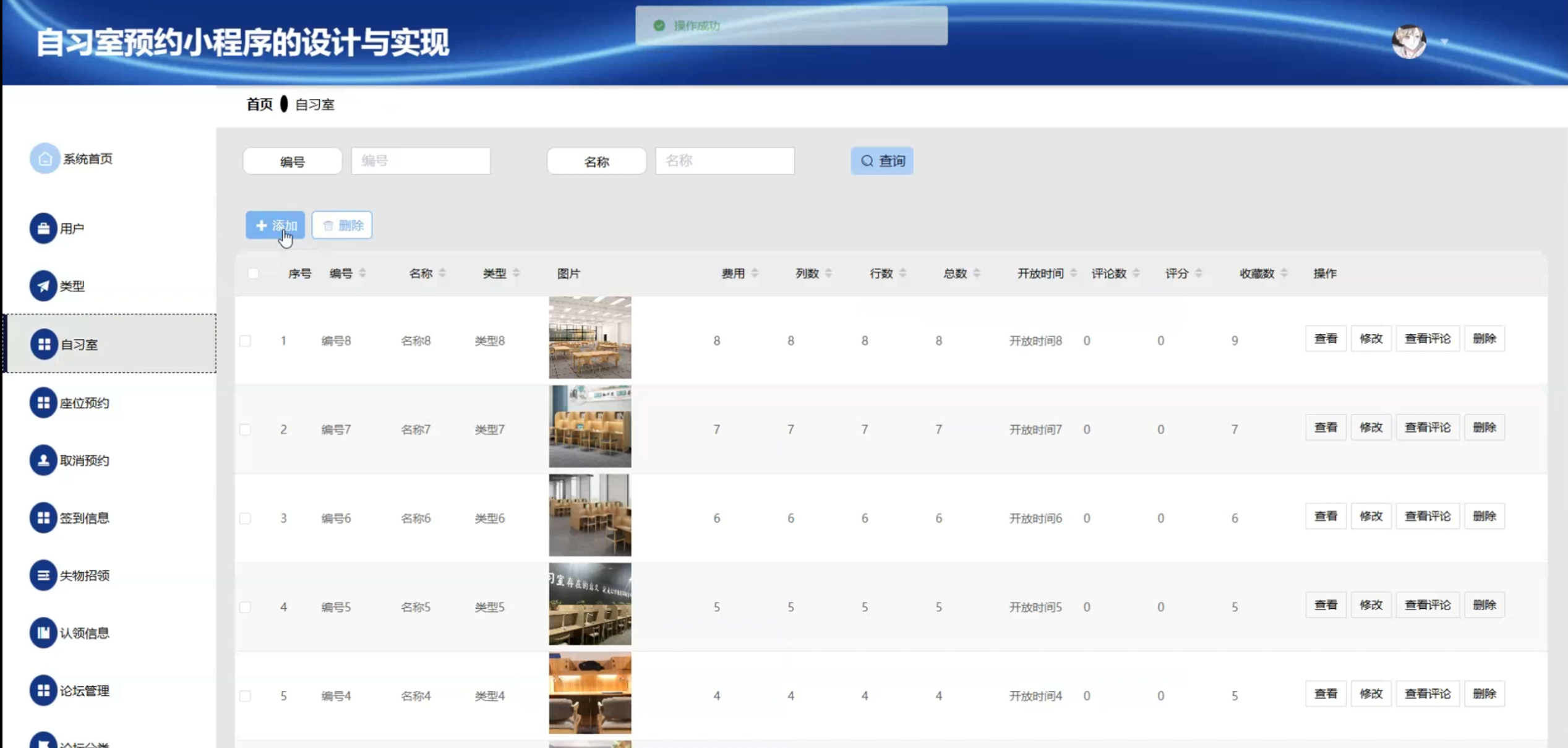Image resolution: width=1568 pixels, height=748 pixels.
Task: Click the 类型 paper-plane icon in sidebar
Action: click(43, 286)
